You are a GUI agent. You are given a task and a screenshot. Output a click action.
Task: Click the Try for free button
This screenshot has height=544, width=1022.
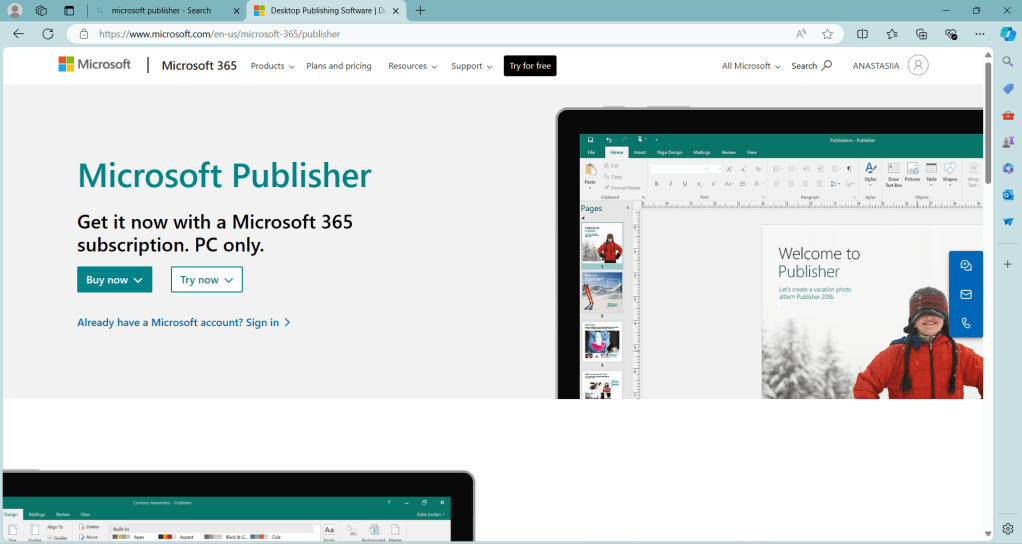[530, 66]
